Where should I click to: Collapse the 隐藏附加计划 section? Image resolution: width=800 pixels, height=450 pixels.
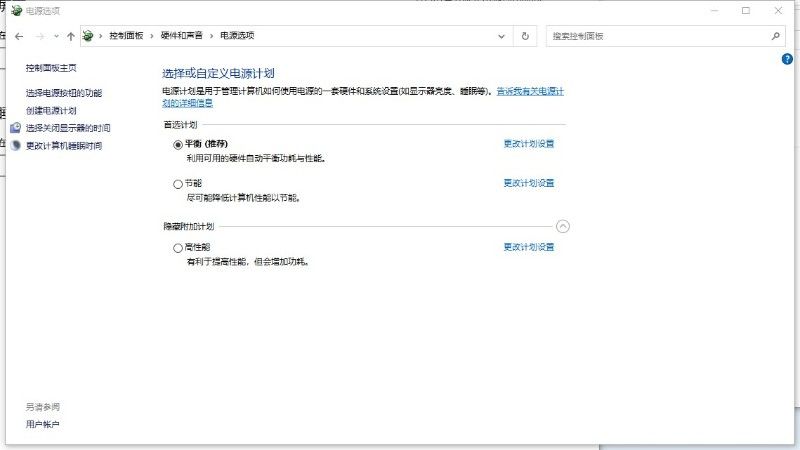[563, 226]
